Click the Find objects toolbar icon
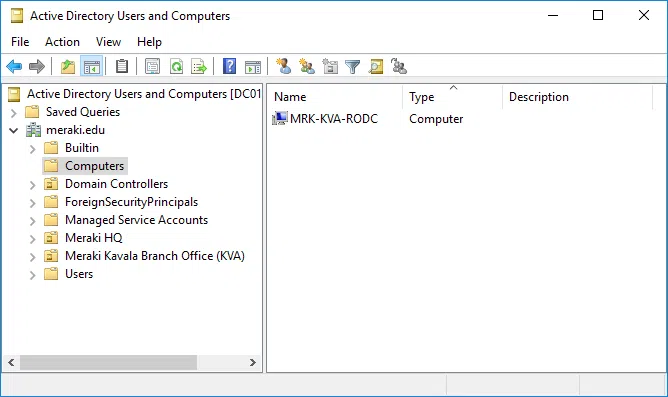Screen dimensions: 668x397 click(x=376, y=66)
